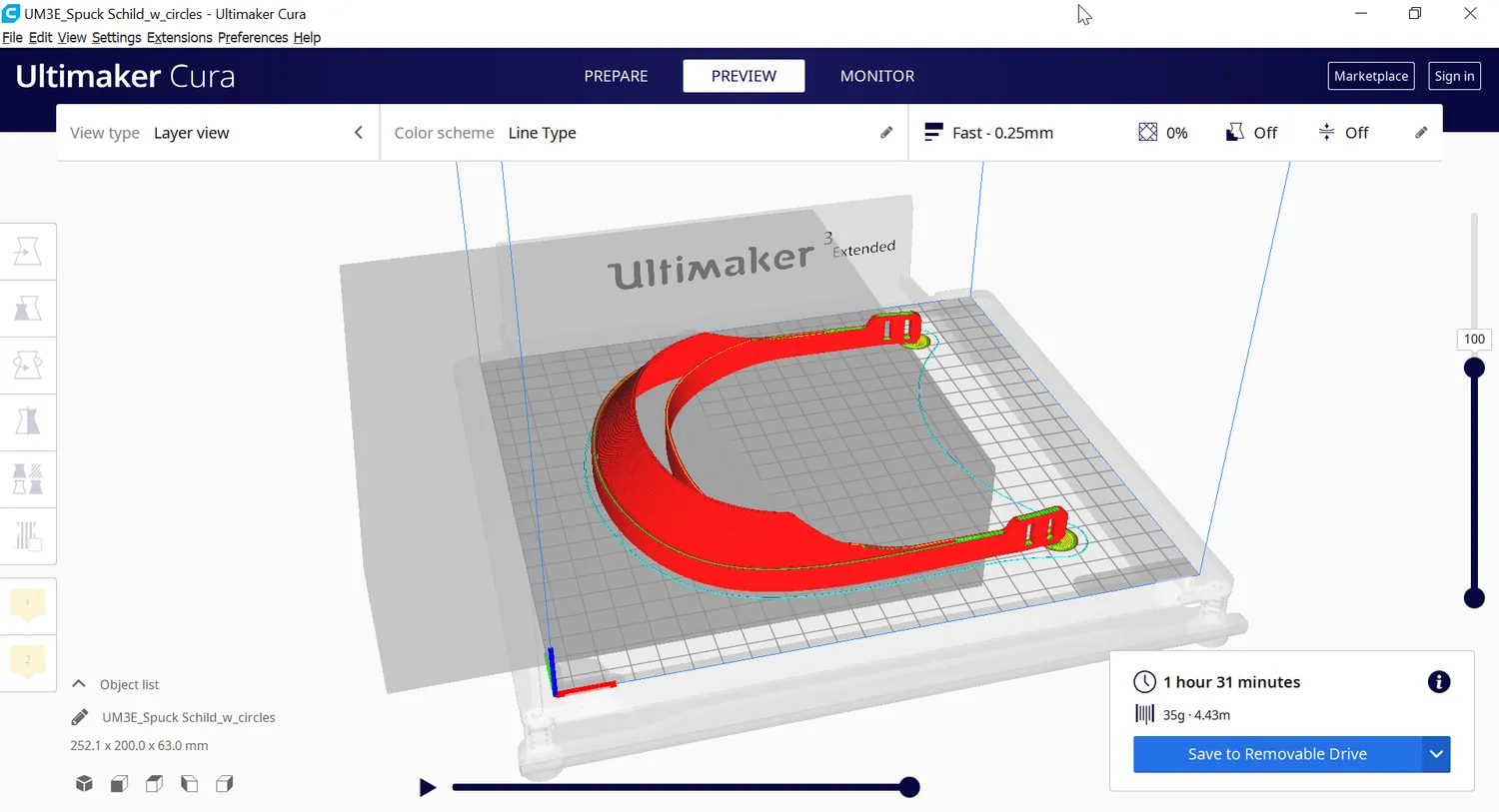Select the Mirror tool in left toolbar
Image resolution: width=1499 pixels, height=812 pixels.
point(28,421)
